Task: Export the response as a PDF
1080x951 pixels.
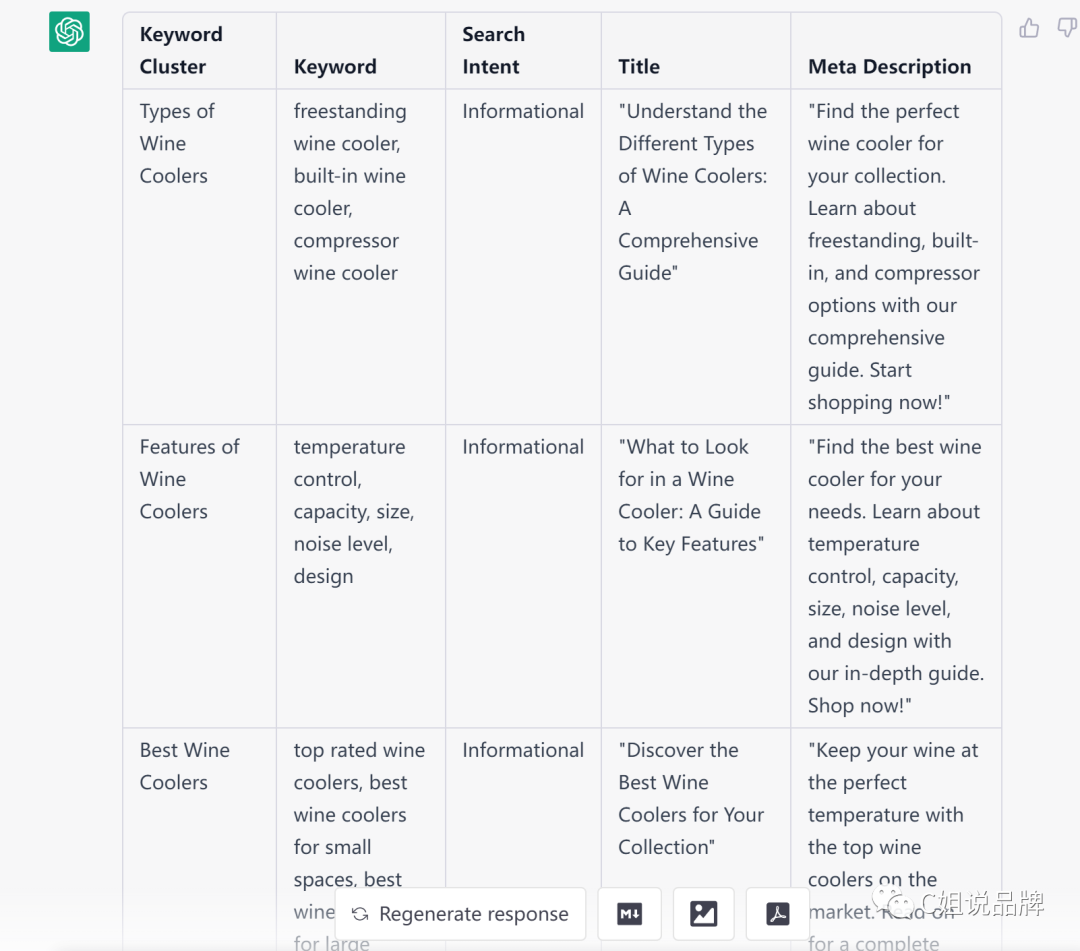Action: pos(778,914)
